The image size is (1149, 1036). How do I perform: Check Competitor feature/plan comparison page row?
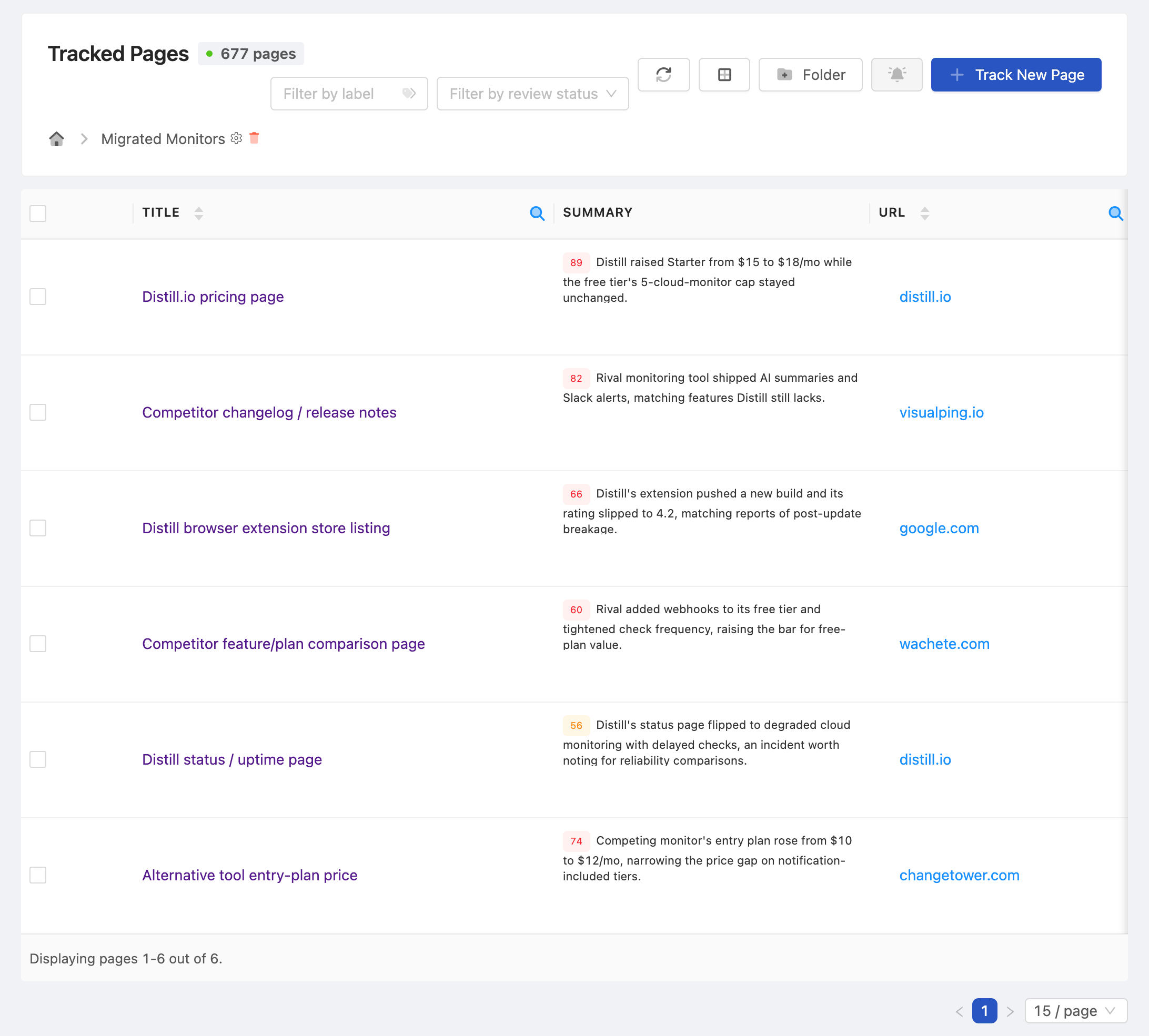(37, 644)
